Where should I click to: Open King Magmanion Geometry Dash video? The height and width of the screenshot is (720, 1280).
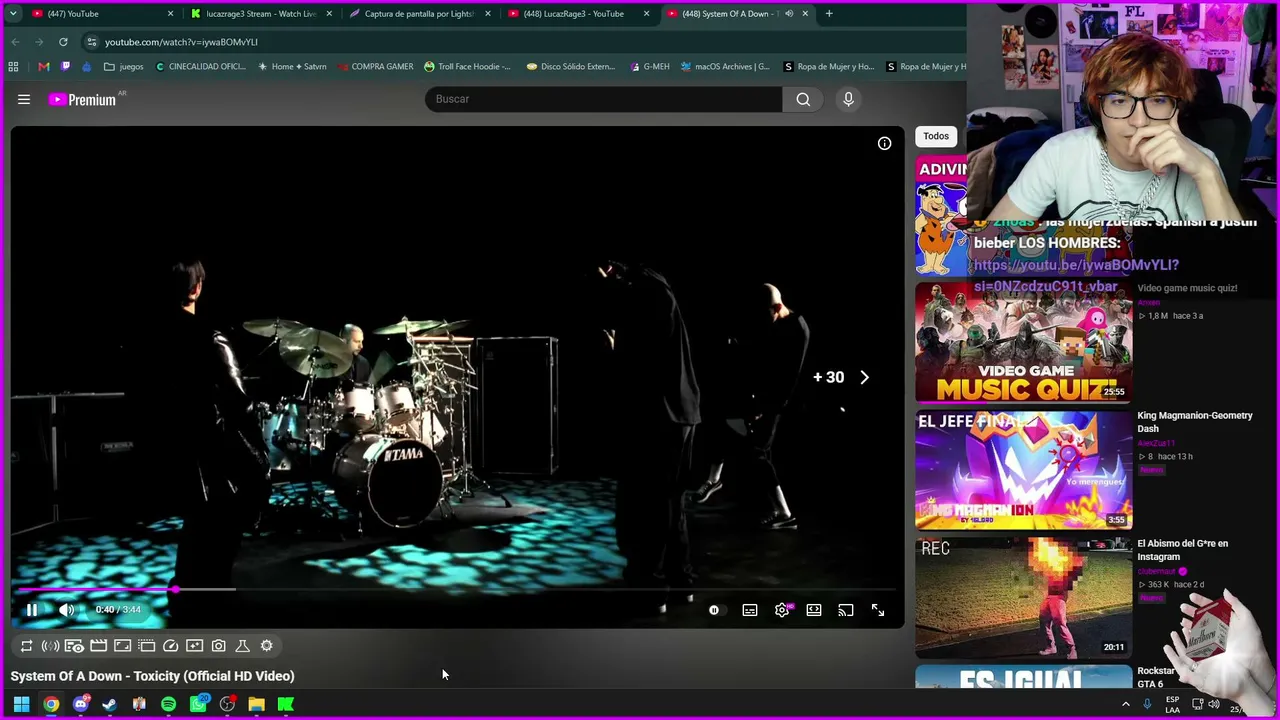pos(1195,422)
